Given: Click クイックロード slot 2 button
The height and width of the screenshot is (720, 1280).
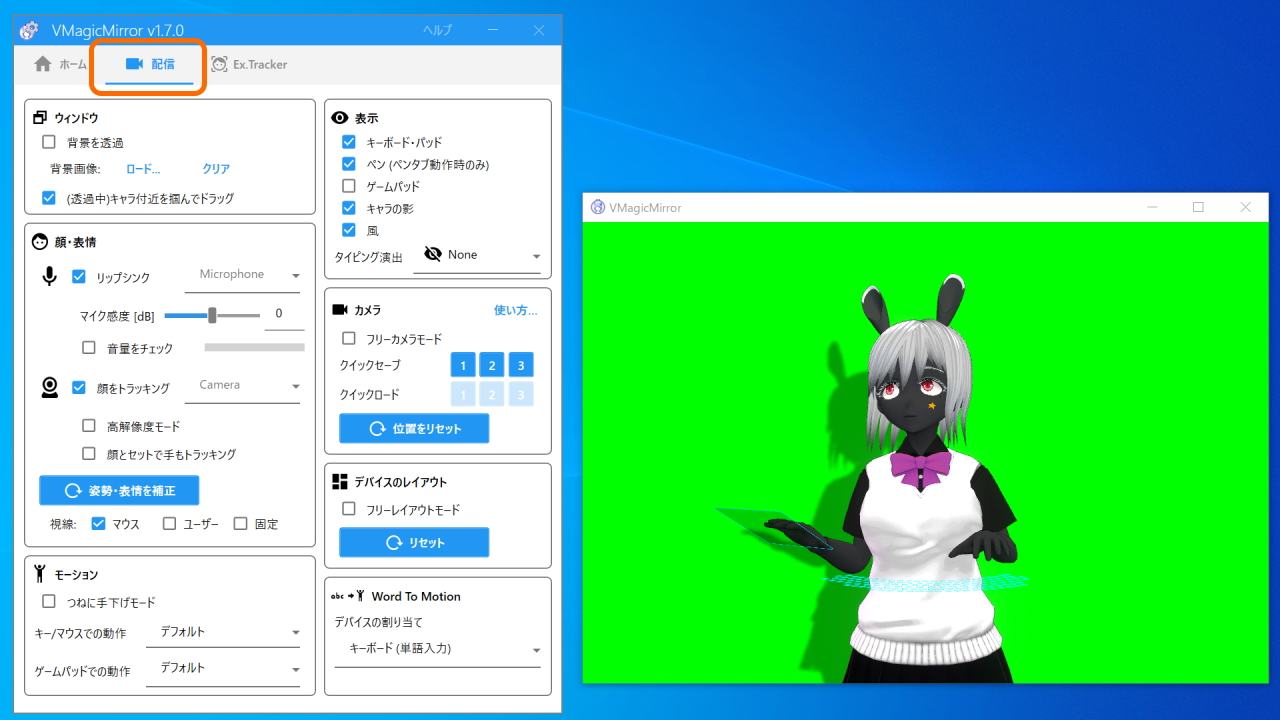Looking at the screenshot, I should (x=492, y=394).
